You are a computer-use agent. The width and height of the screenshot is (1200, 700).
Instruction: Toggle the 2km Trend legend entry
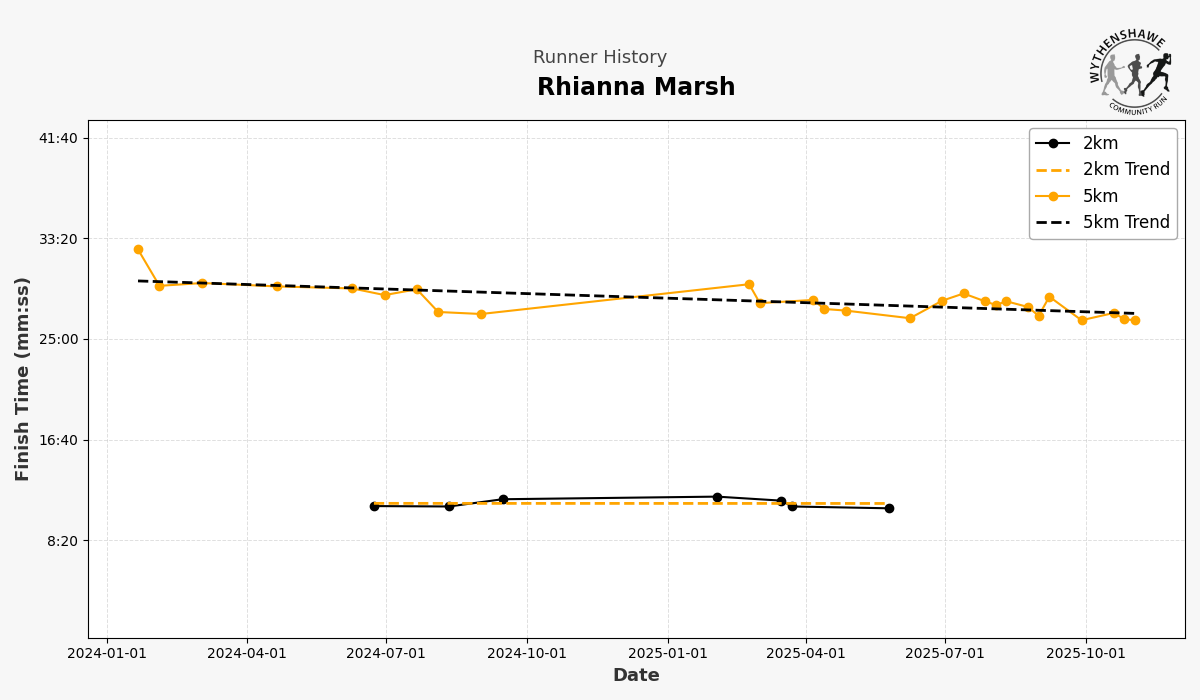[1126, 170]
